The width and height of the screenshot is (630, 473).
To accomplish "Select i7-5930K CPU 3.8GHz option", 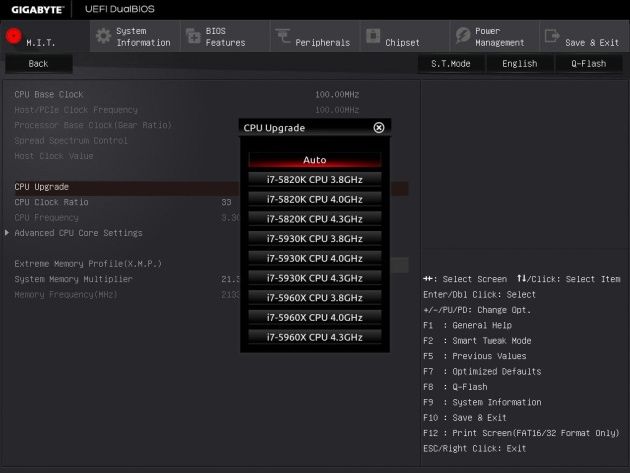I will point(315,239).
